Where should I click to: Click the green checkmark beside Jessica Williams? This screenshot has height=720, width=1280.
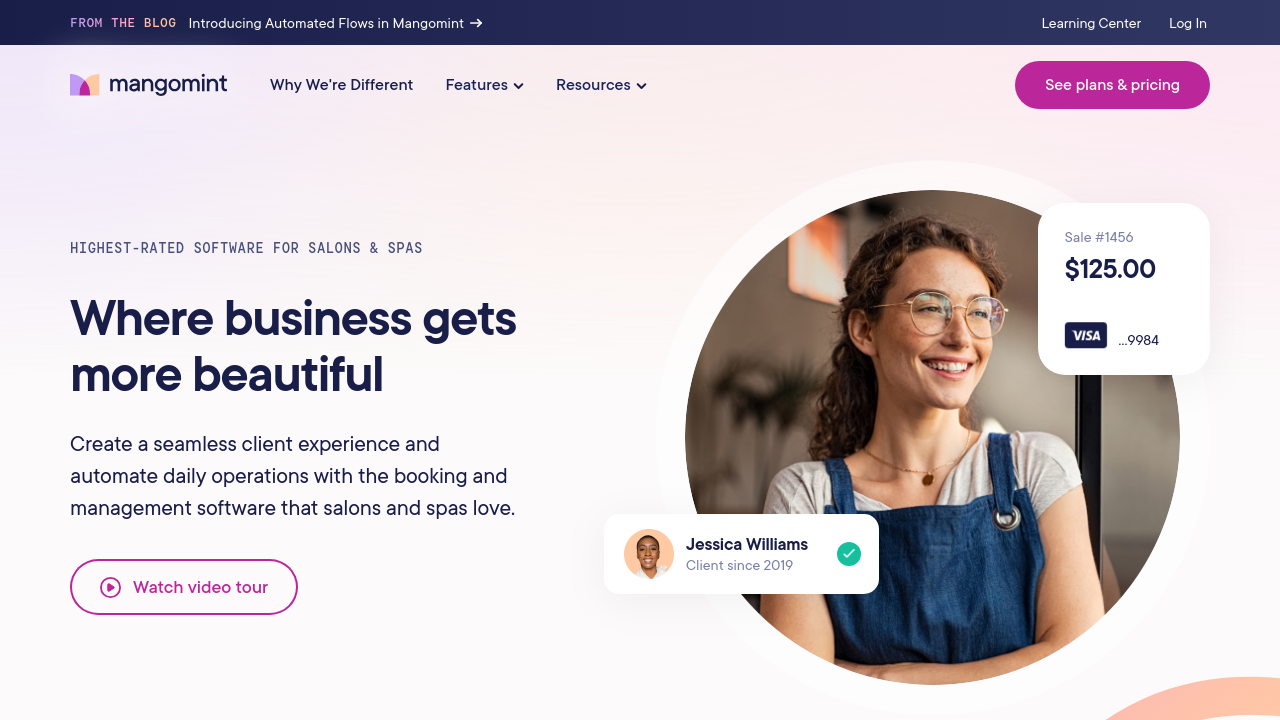(849, 554)
